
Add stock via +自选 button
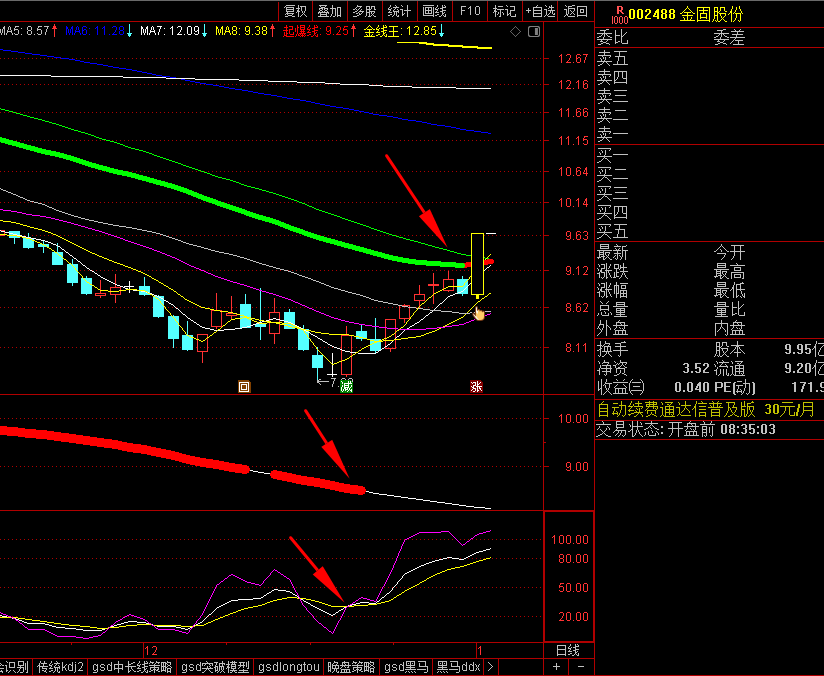coord(539,11)
